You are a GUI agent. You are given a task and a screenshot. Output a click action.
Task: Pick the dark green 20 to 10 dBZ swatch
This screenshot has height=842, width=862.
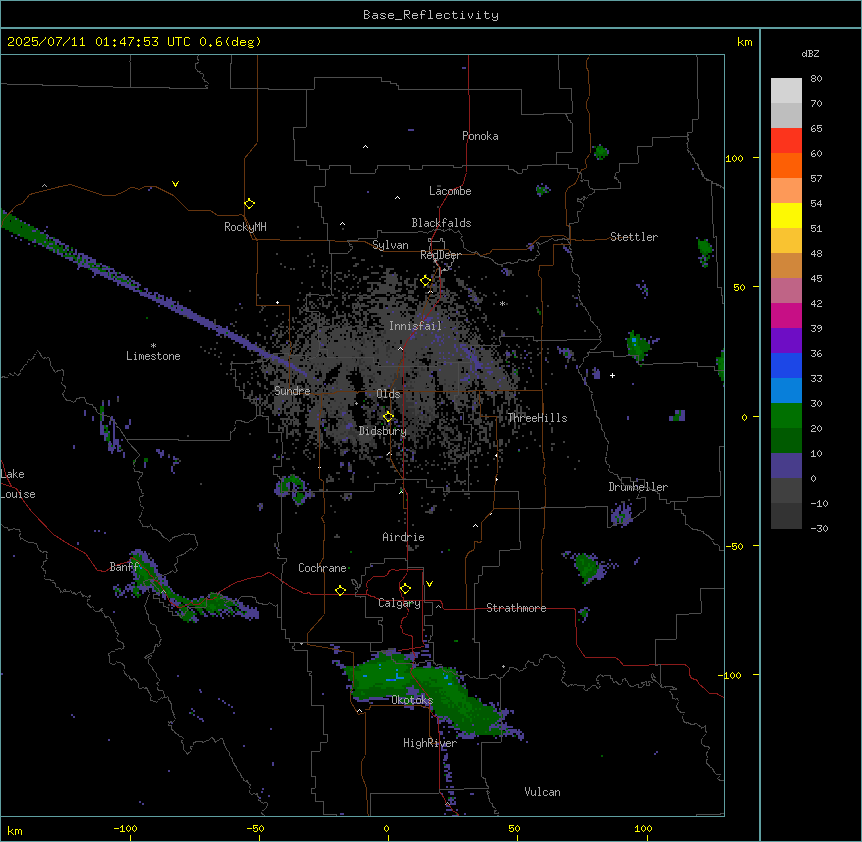[786, 441]
